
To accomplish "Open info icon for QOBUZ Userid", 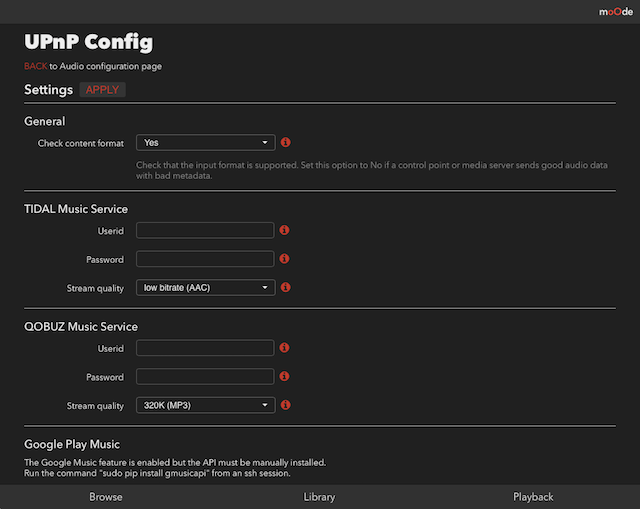I will point(284,348).
